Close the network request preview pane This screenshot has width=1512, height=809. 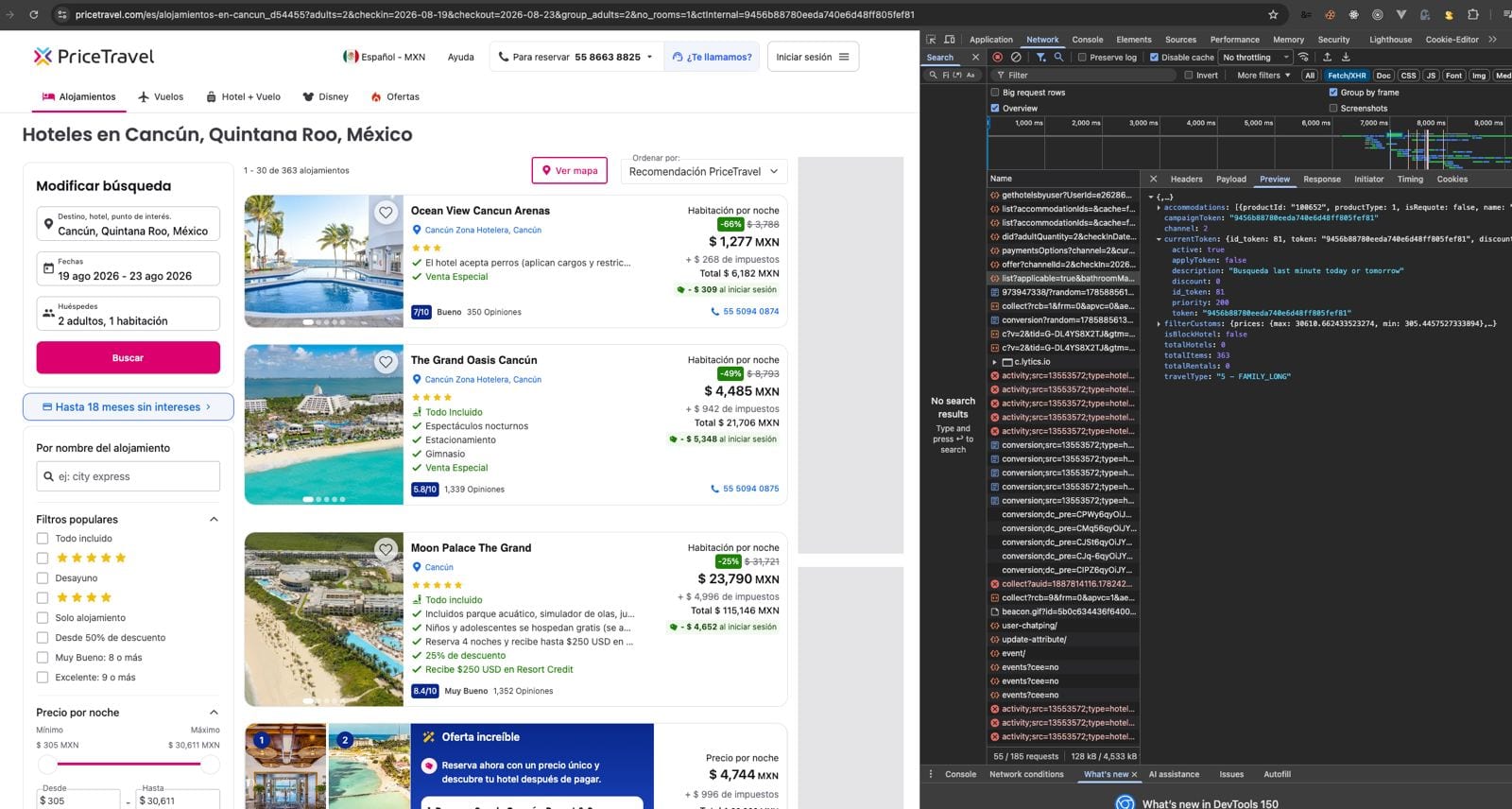coord(1153,179)
